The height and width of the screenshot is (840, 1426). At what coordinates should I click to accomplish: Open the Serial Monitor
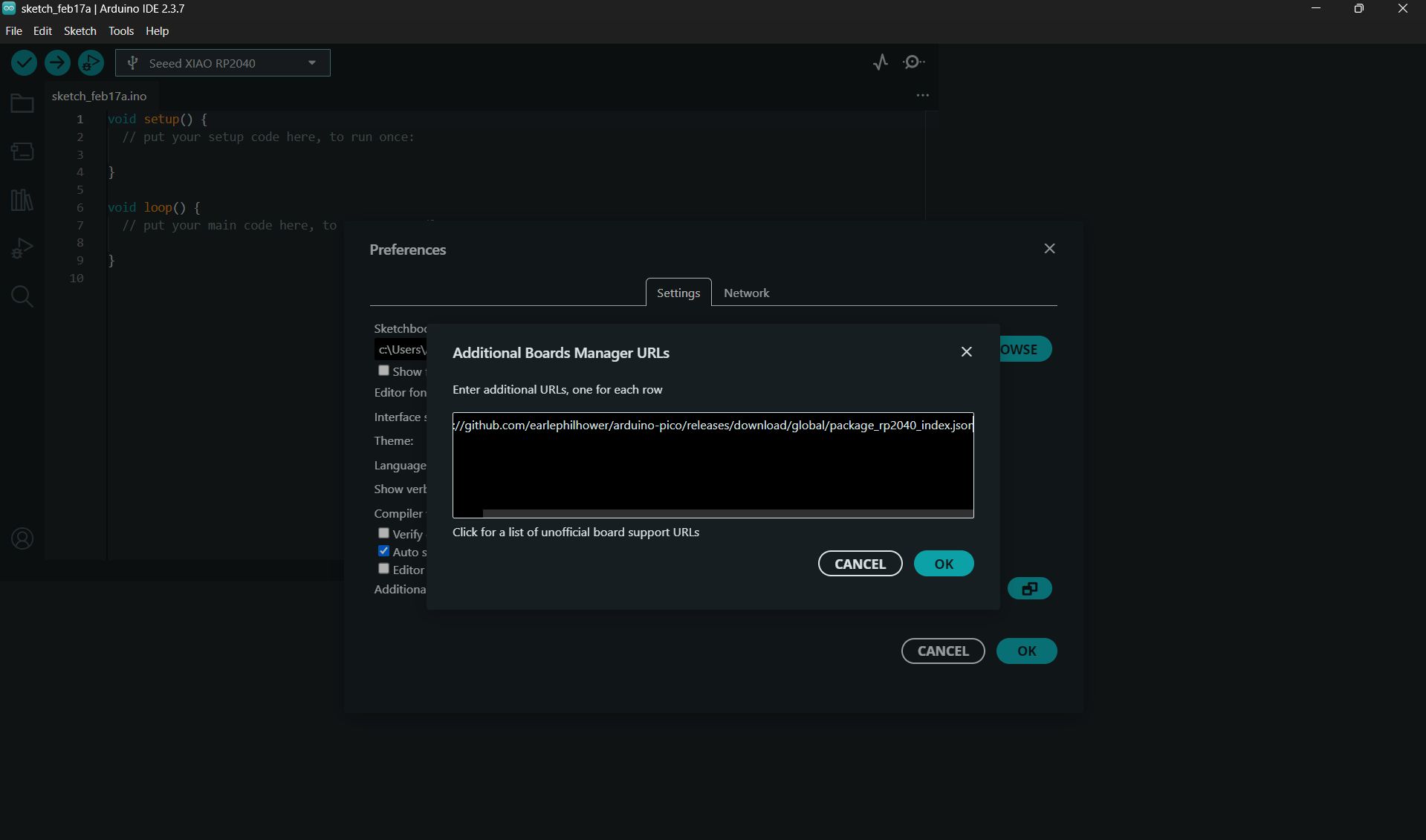coord(914,62)
